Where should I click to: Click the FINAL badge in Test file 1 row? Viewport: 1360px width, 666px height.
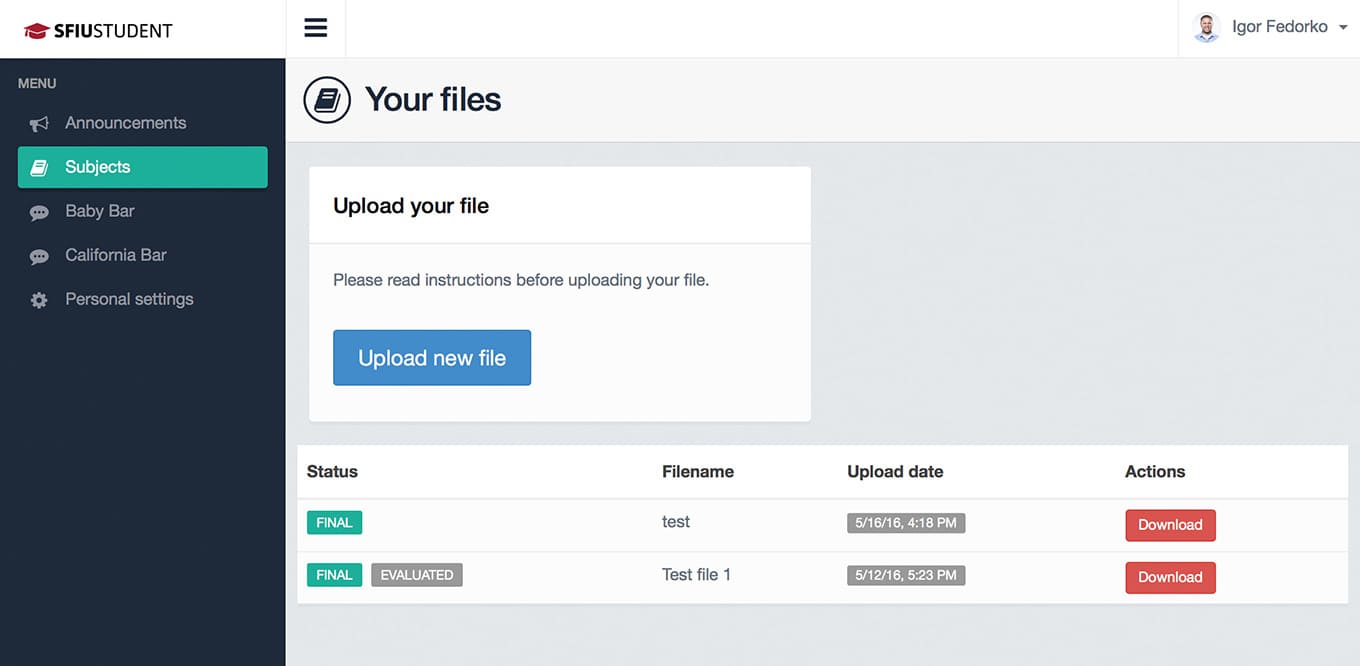(334, 575)
